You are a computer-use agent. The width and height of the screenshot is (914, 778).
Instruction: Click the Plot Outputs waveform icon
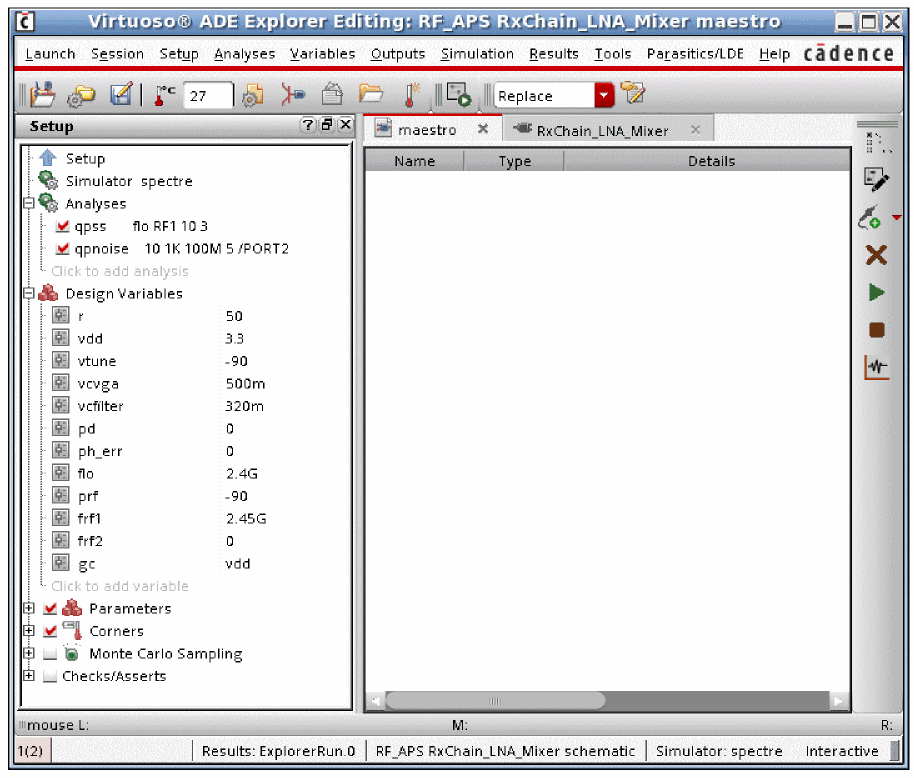876,367
